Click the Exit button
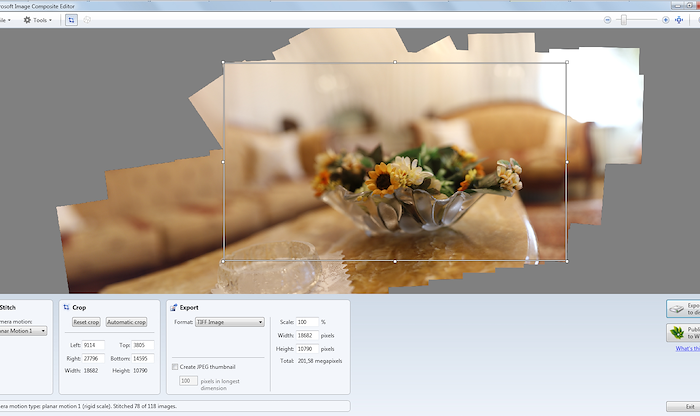 pyautogui.click(x=683, y=407)
